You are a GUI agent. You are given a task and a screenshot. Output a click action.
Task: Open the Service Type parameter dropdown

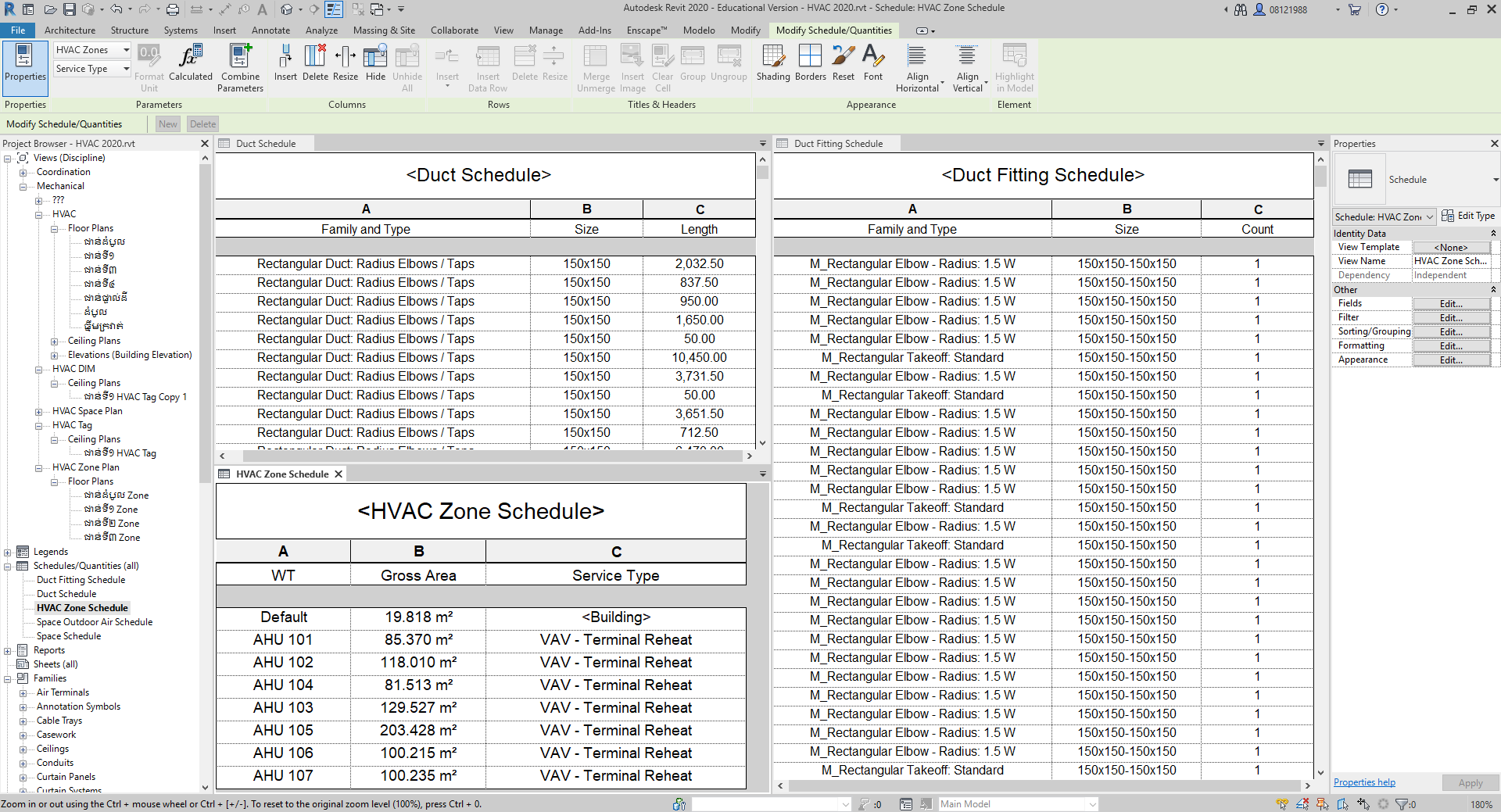click(x=92, y=69)
